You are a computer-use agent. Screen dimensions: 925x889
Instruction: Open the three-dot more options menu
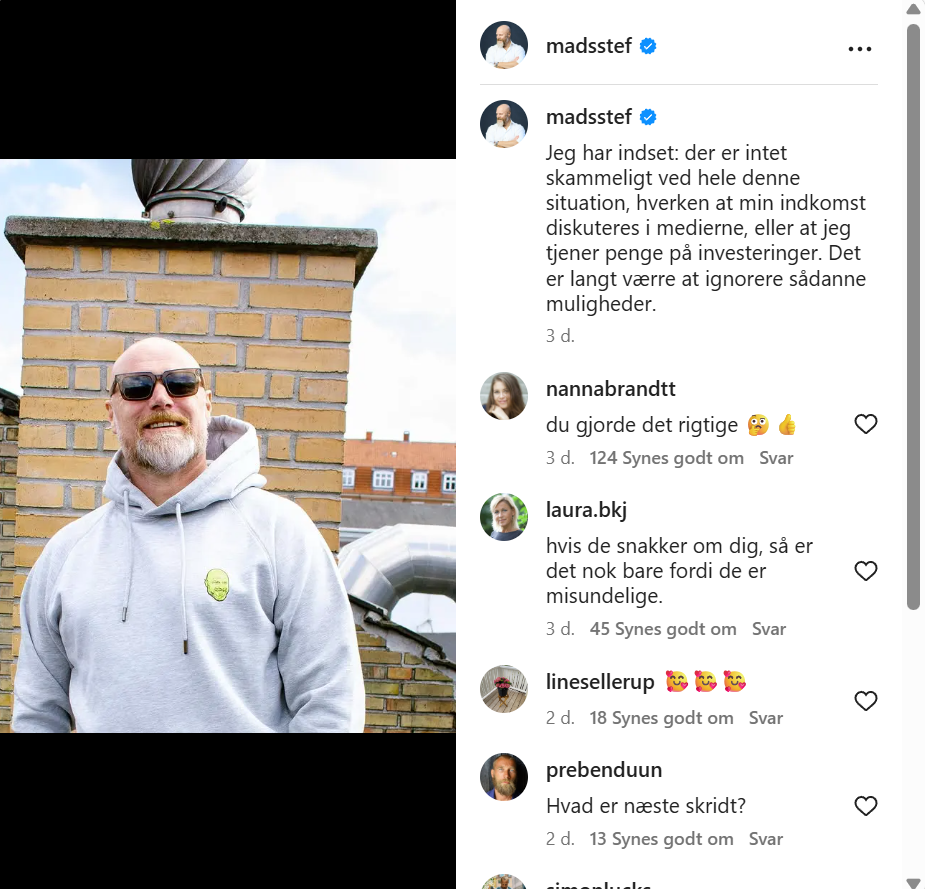(x=860, y=49)
